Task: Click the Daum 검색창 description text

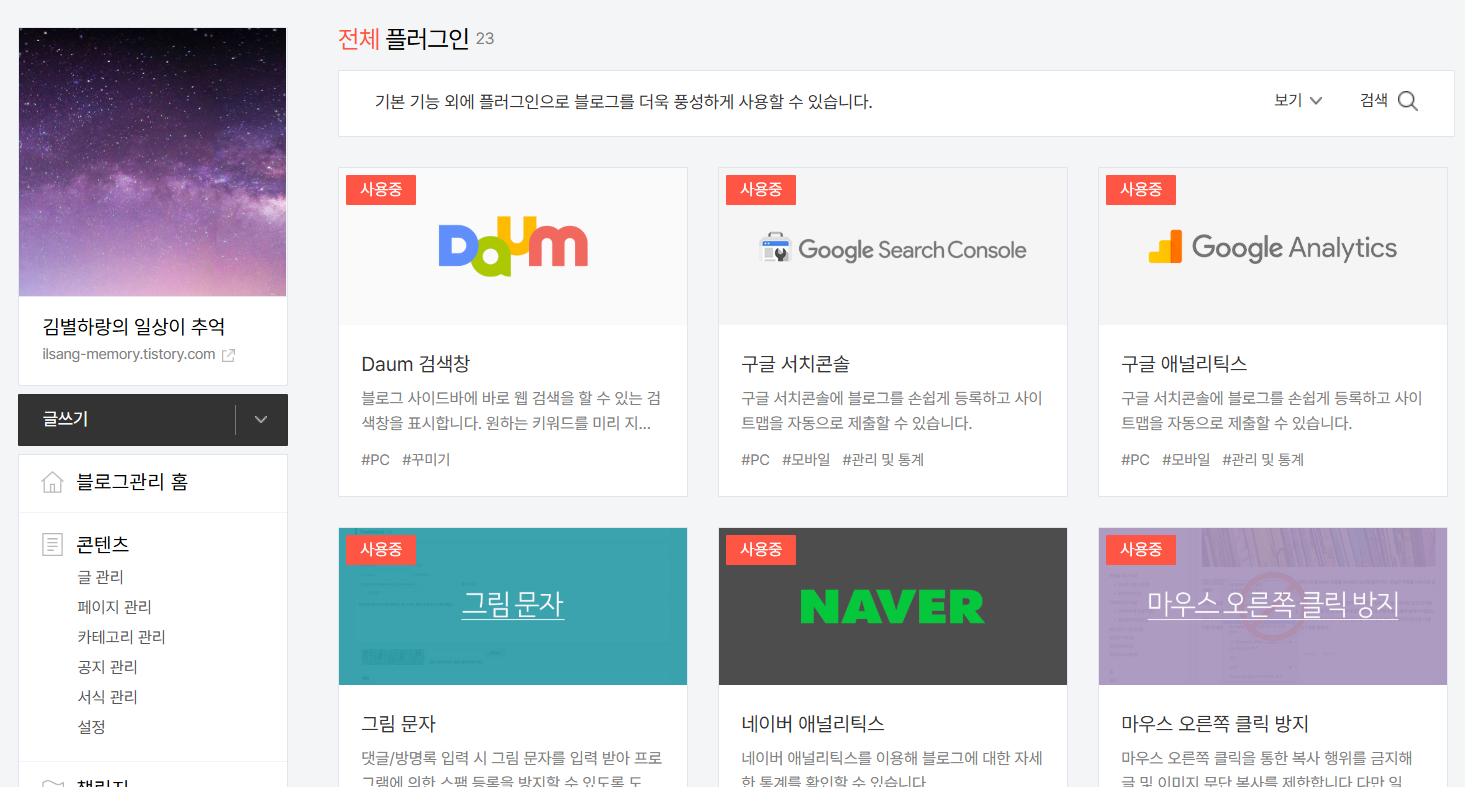Action: (x=511, y=411)
